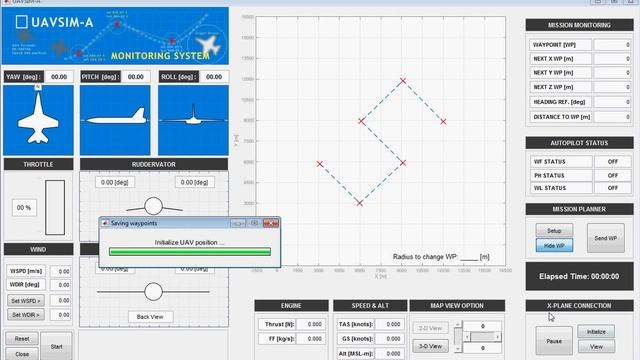Screen dimensions: 640x360
Task: Click the throttle percentage field
Action: (x=24, y=208)
